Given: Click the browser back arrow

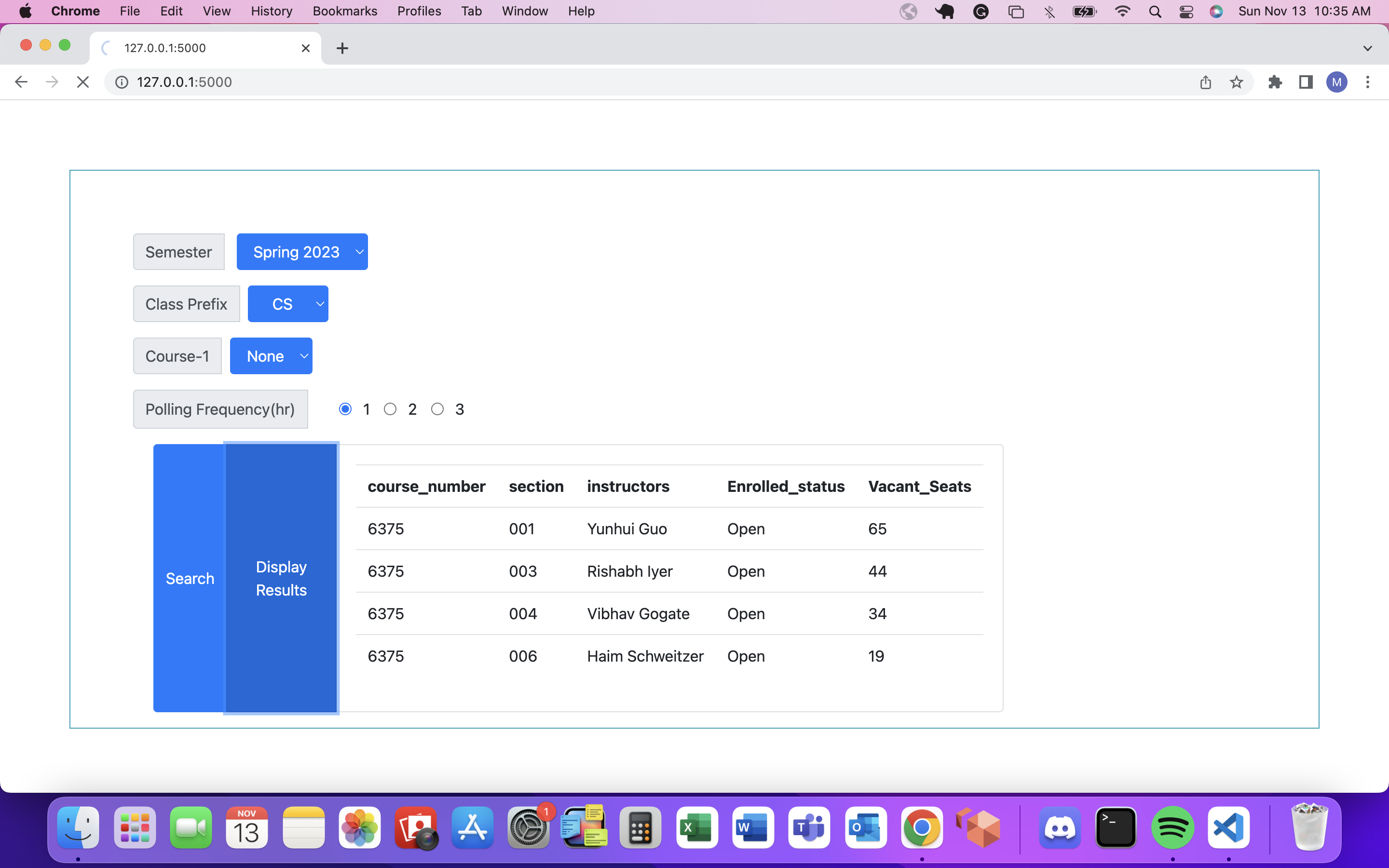Looking at the screenshot, I should click(x=21, y=82).
